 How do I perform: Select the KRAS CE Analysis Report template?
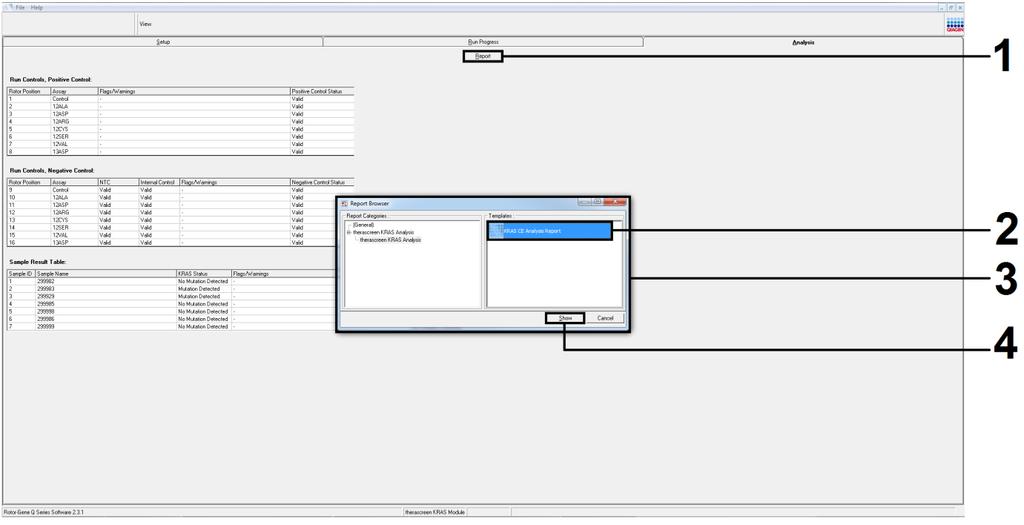coord(550,231)
